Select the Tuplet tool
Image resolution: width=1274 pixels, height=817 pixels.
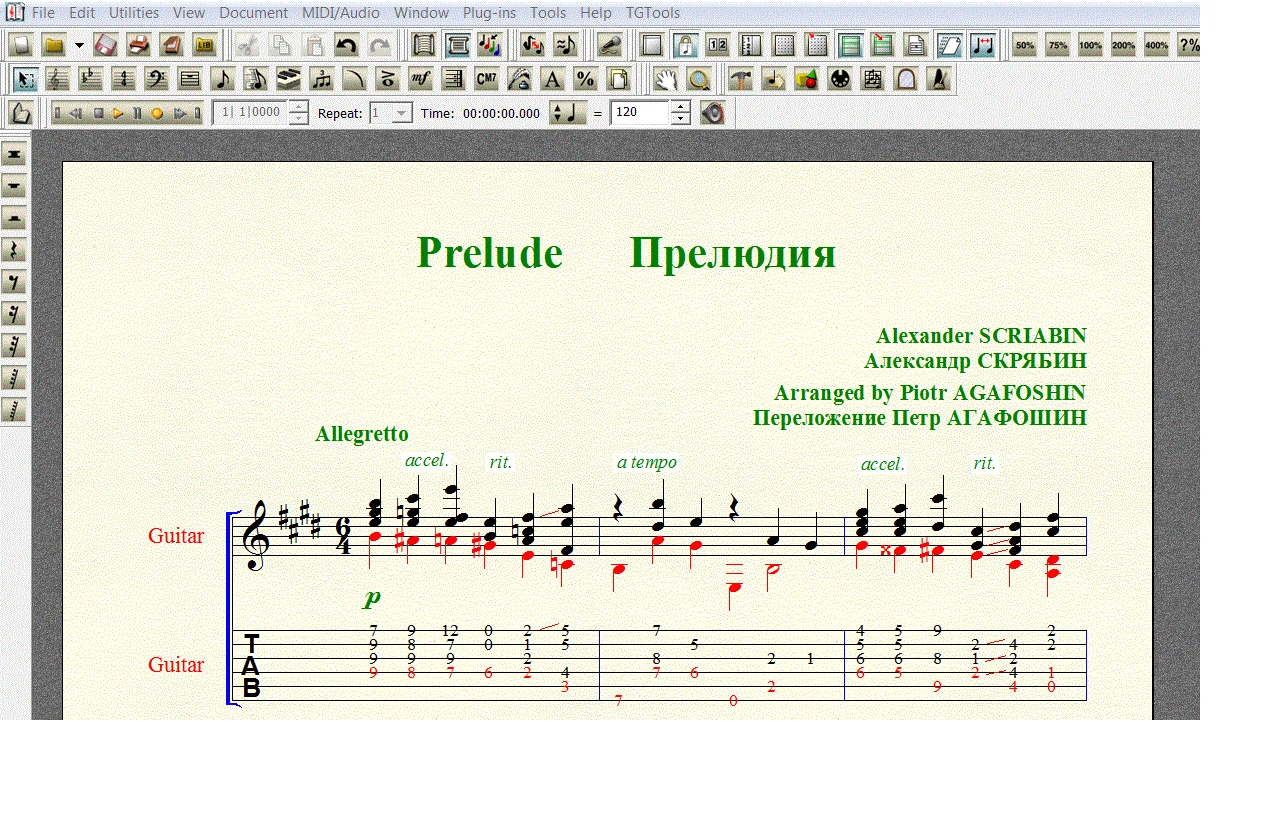coord(321,79)
